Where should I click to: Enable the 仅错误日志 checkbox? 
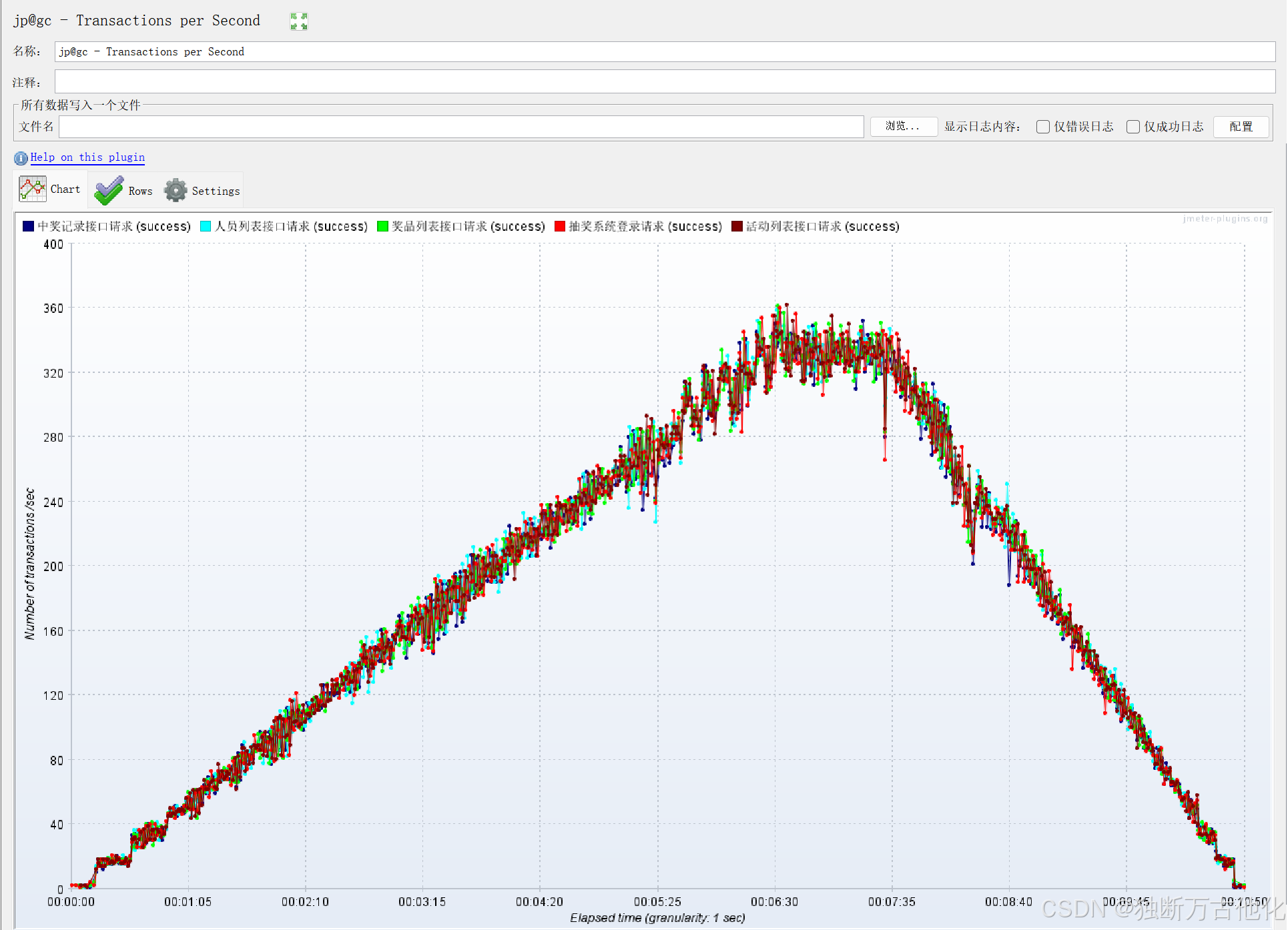tap(1043, 127)
